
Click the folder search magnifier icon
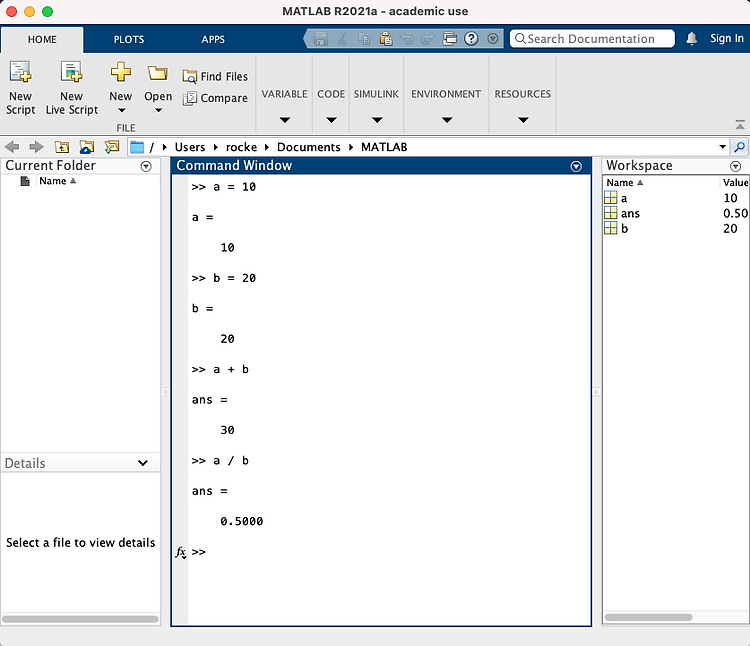(739, 147)
